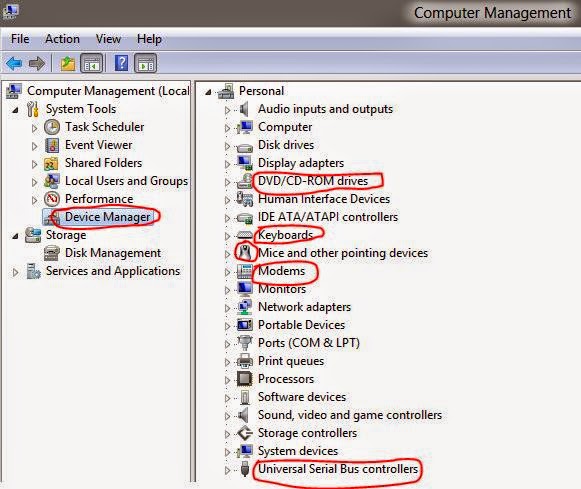Click the Processors chip icon

coord(245,379)
